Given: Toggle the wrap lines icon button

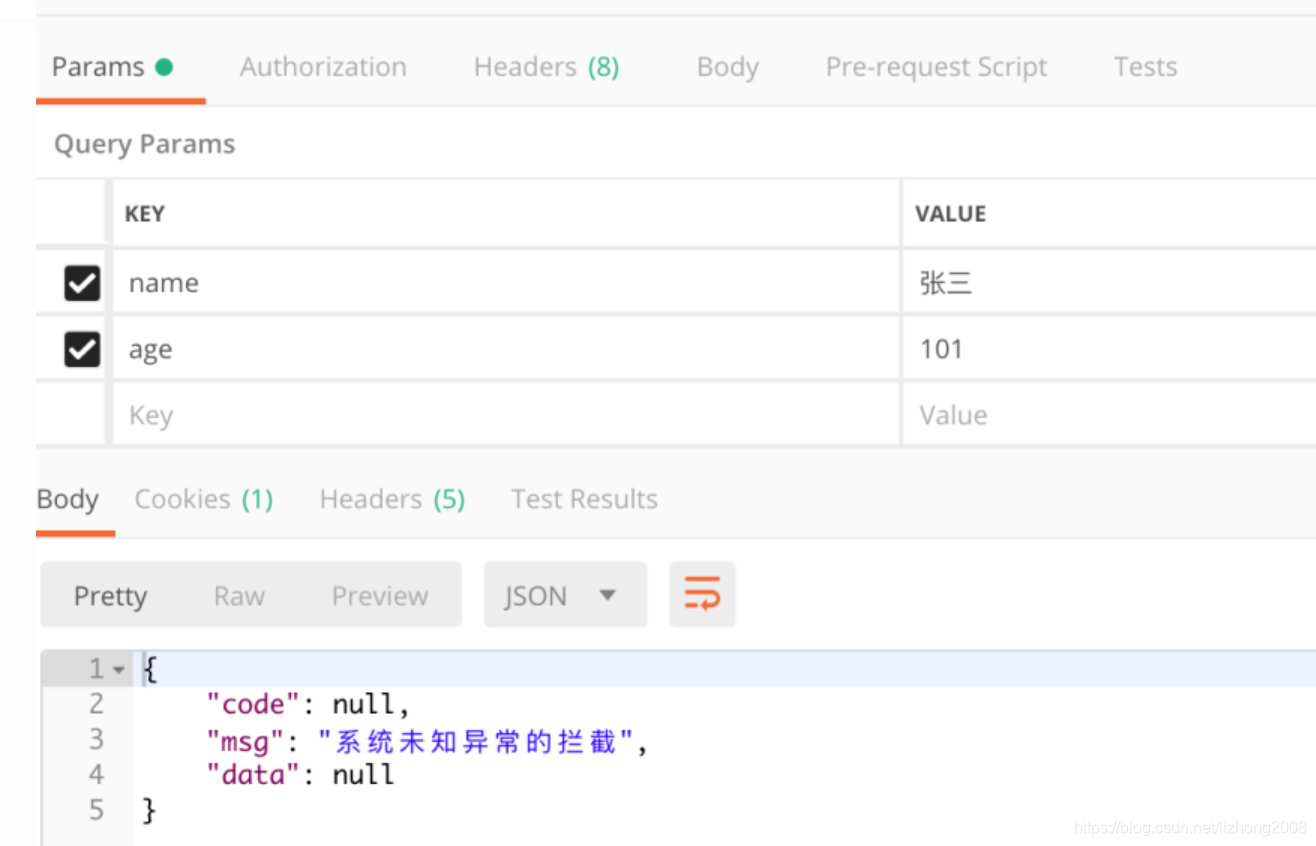Looking at the screenshot, I should pos(702,594).
